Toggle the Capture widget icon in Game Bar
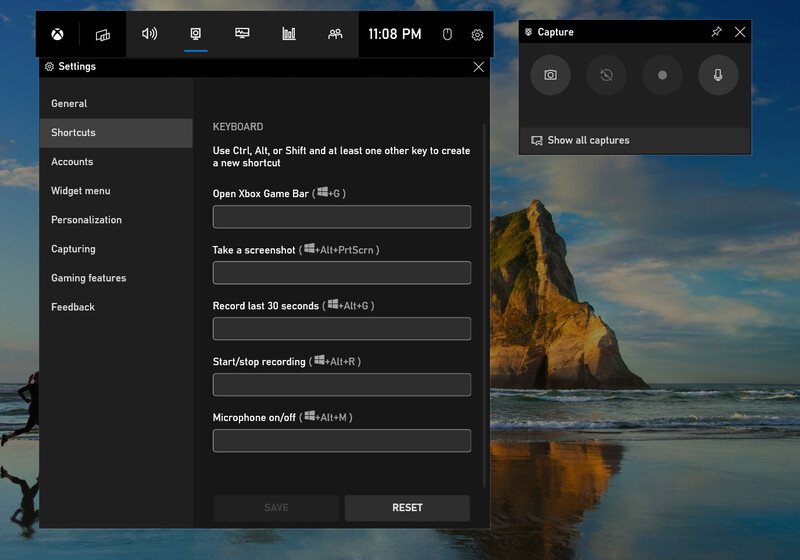 [x=195, y=34]
